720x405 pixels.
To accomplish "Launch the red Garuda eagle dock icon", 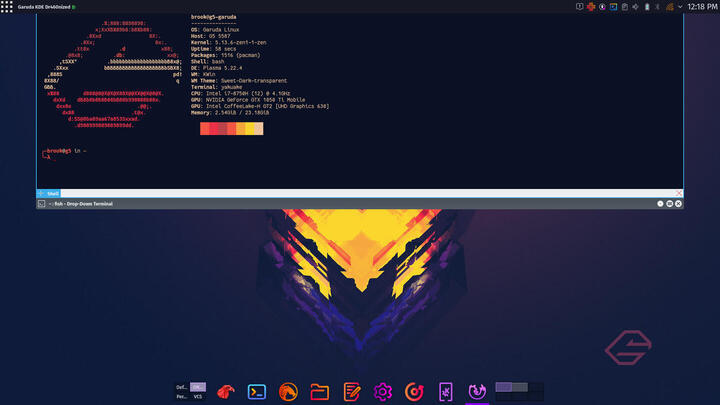I will [225, 392].
